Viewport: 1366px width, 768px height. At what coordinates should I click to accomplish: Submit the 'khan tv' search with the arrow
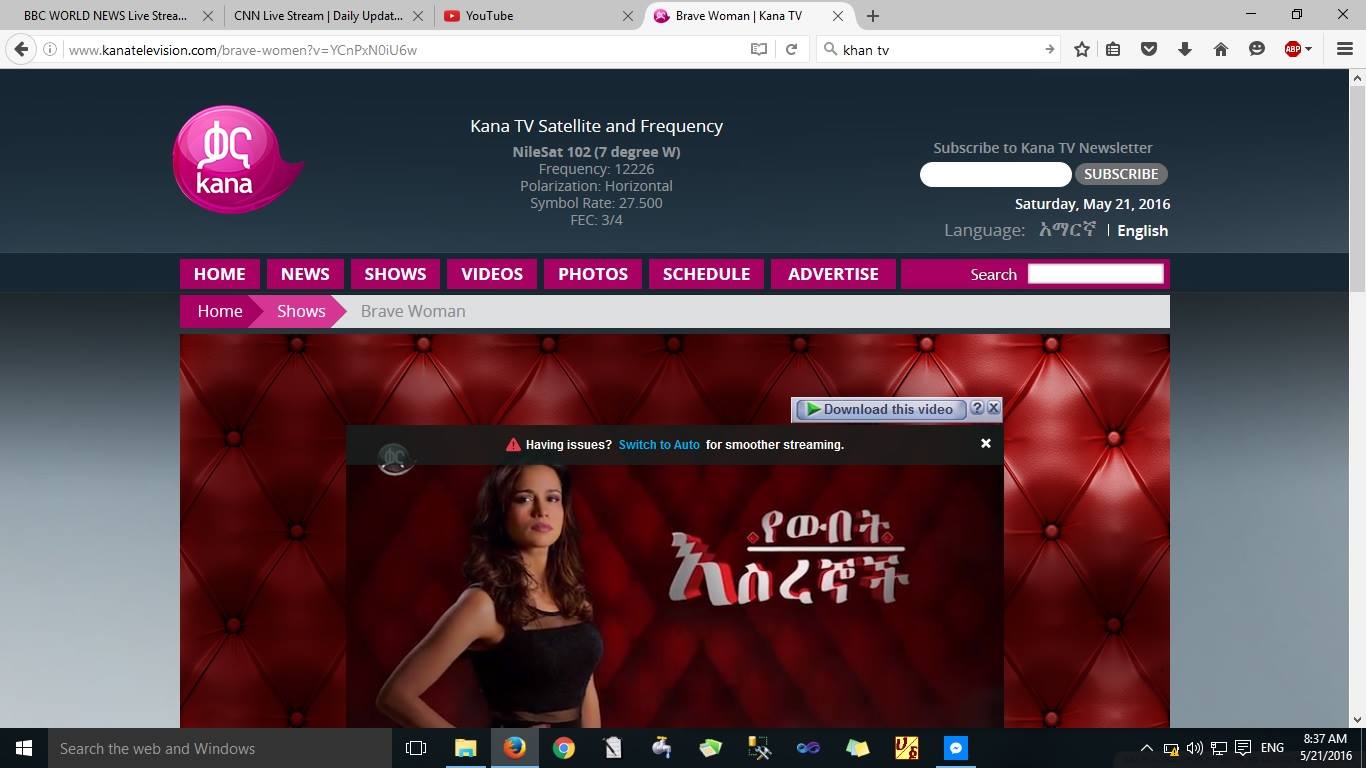coord(1049,49)
